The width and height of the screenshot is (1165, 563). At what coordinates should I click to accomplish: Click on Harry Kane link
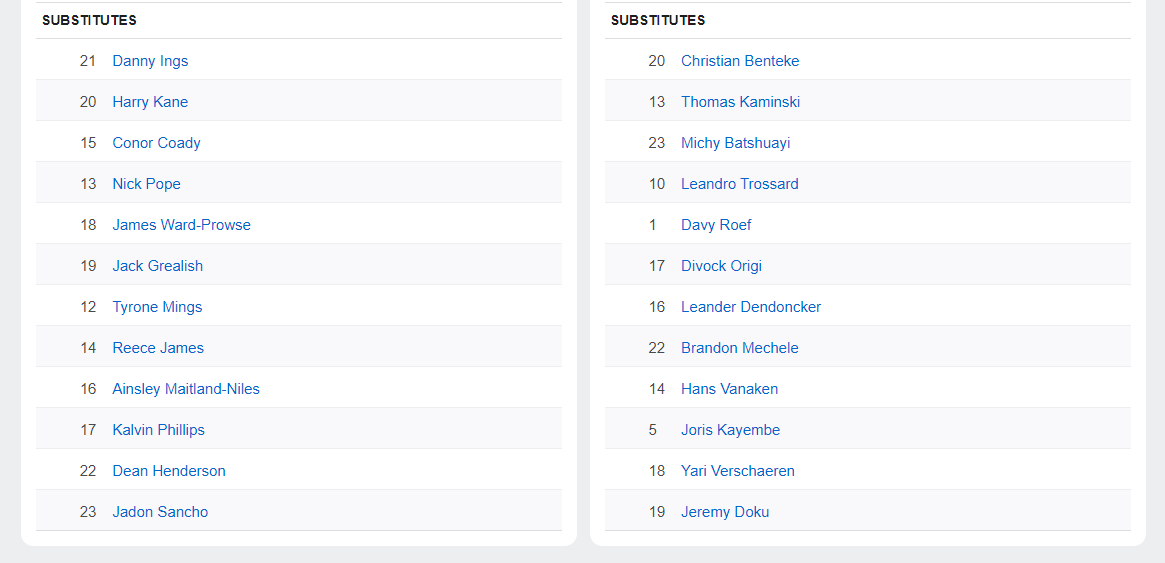[150, 102]
